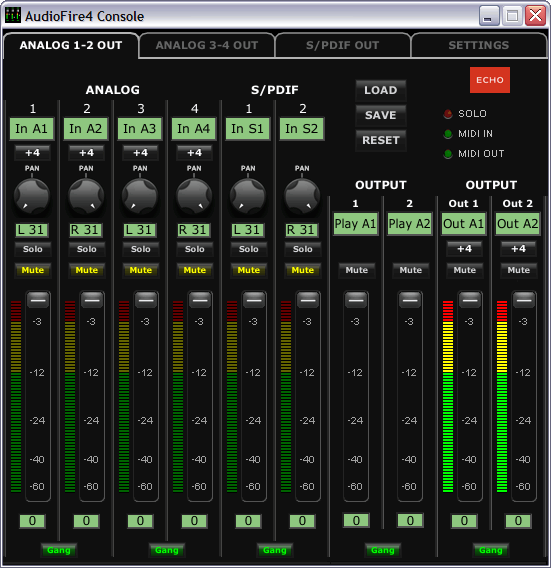Mute the Play A2 channel

(x=410, y=270)
